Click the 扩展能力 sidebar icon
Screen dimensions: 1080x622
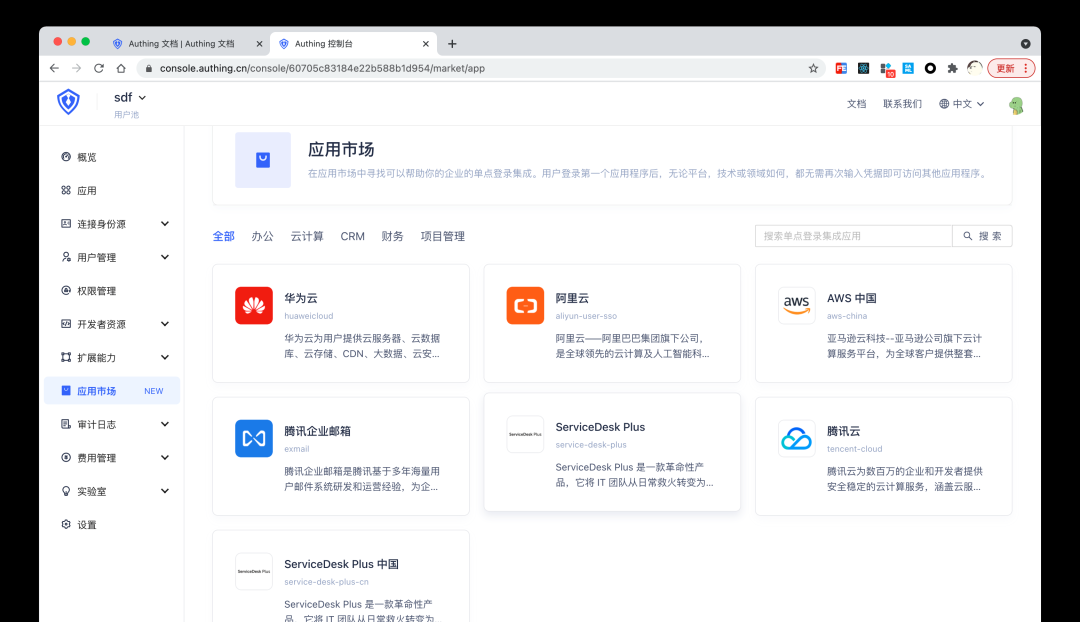[x=66, y=357]
